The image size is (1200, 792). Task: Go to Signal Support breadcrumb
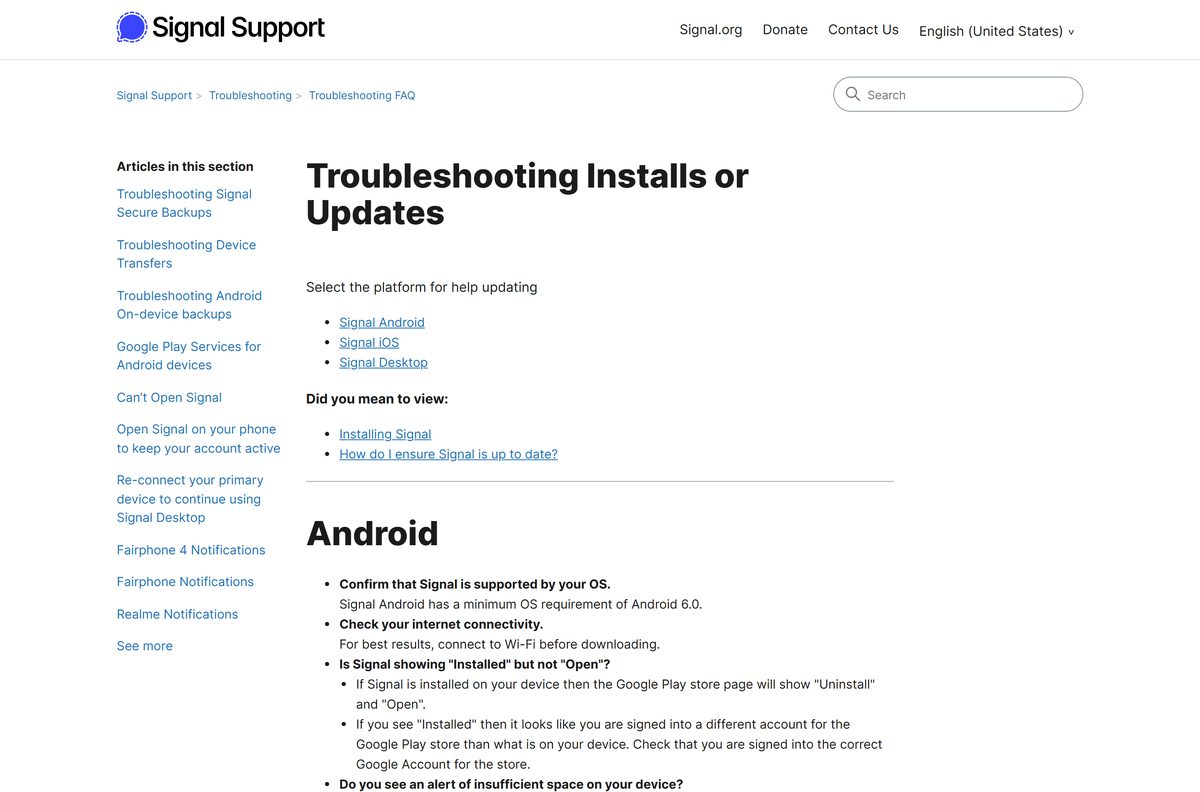click(154, 96)
